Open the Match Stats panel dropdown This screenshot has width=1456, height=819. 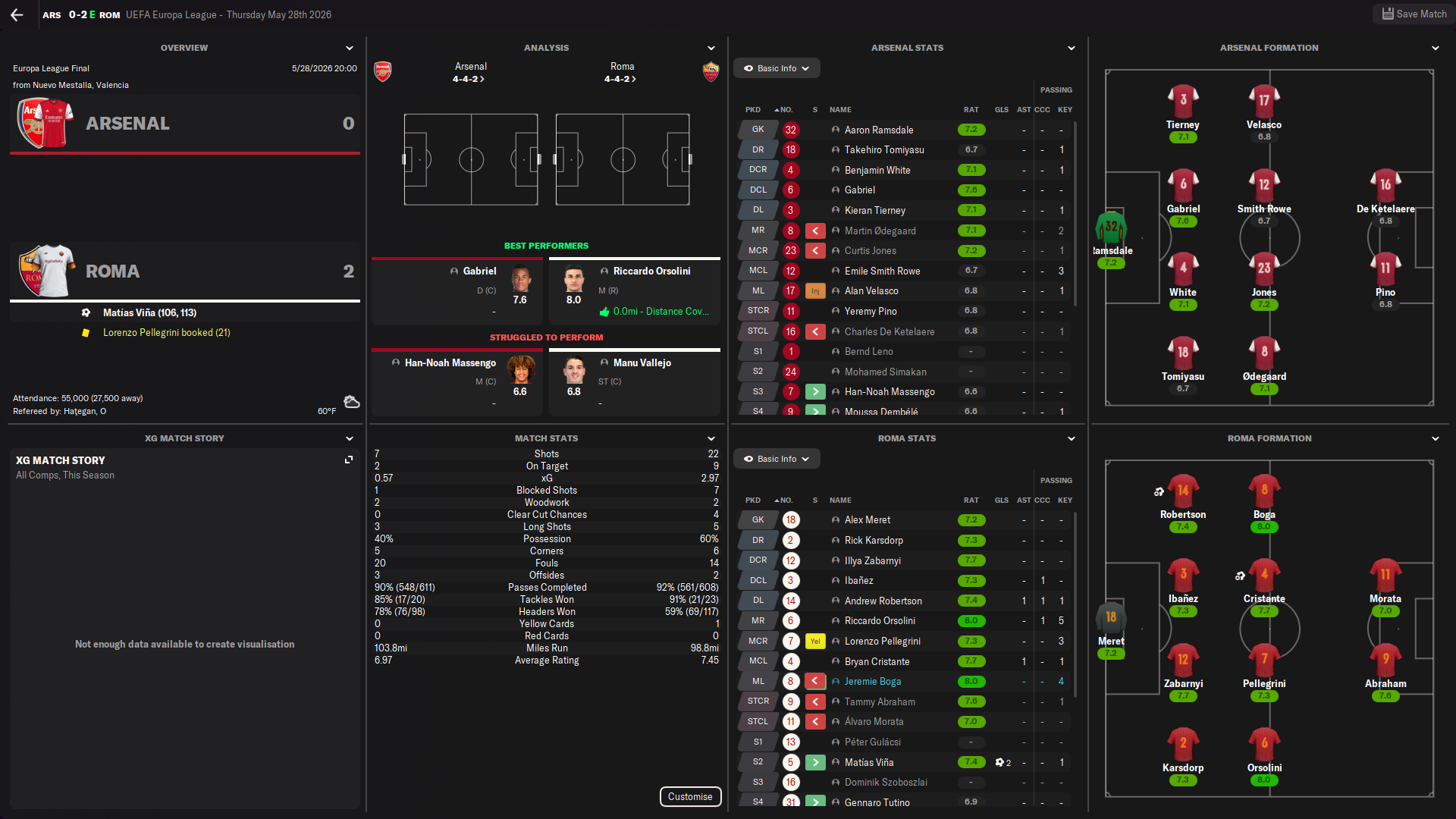click(711, 438)
